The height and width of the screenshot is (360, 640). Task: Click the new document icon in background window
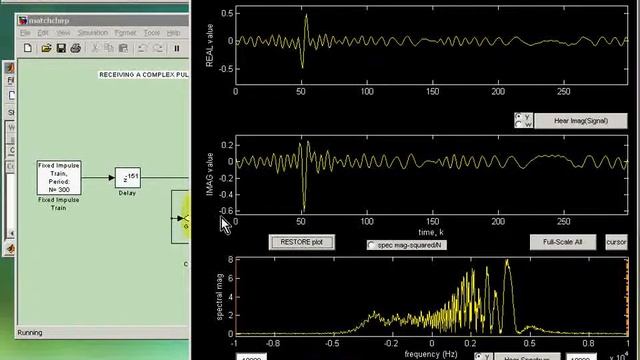pyautogui.click(x=12, y=95)
